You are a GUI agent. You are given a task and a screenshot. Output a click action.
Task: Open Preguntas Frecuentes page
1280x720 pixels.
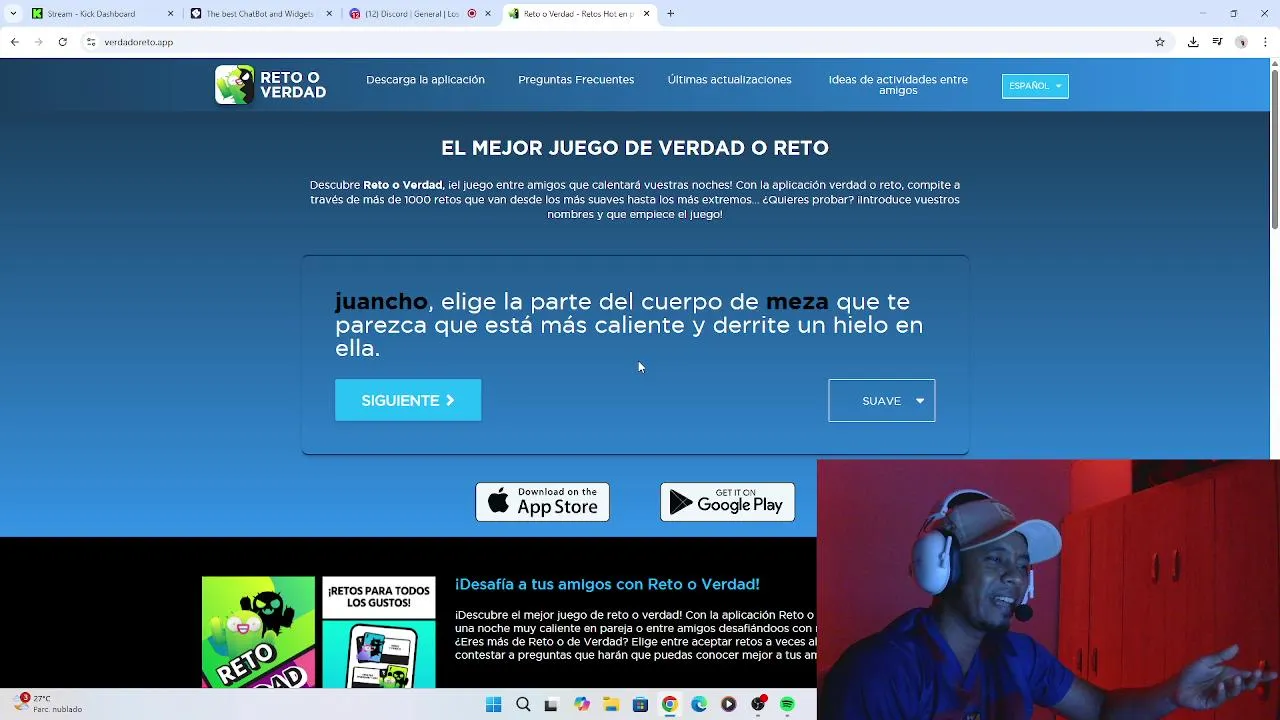click(576, 80)
